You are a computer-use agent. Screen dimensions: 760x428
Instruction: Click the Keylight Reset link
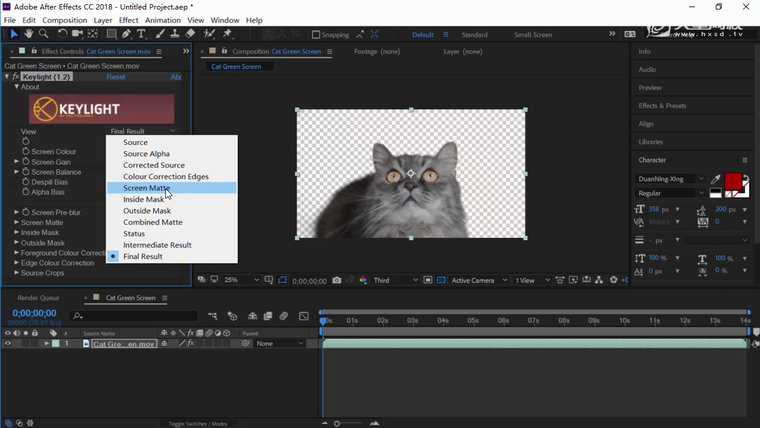tap(116, 77)
